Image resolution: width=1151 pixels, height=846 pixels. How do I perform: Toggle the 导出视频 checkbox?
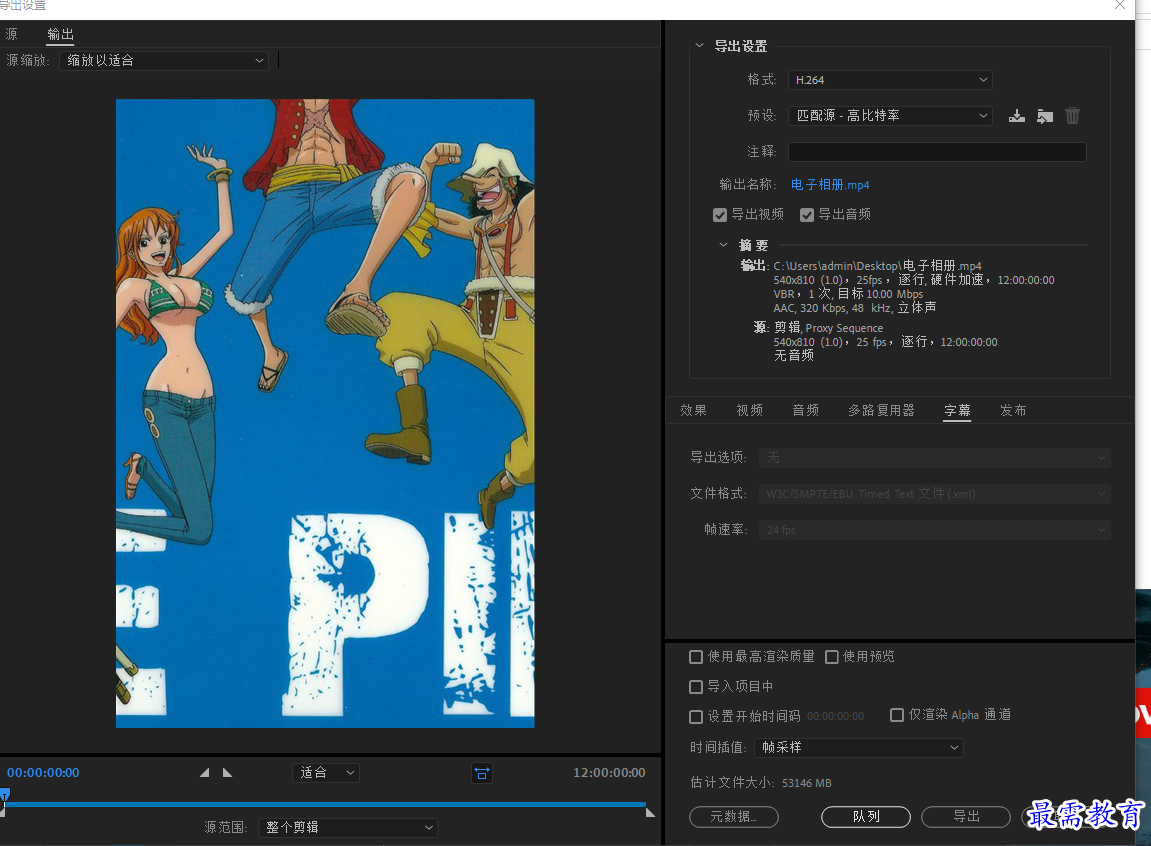coord(720,215)
